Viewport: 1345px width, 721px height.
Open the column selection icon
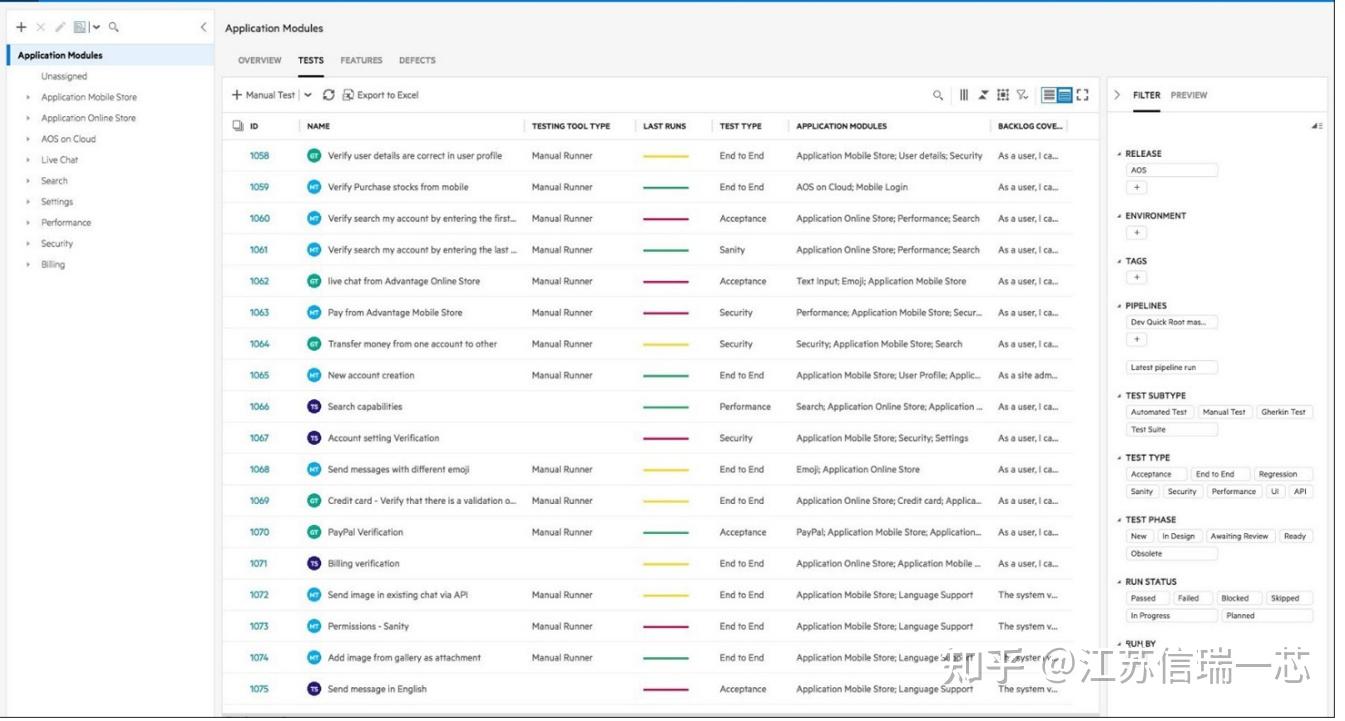964,95
